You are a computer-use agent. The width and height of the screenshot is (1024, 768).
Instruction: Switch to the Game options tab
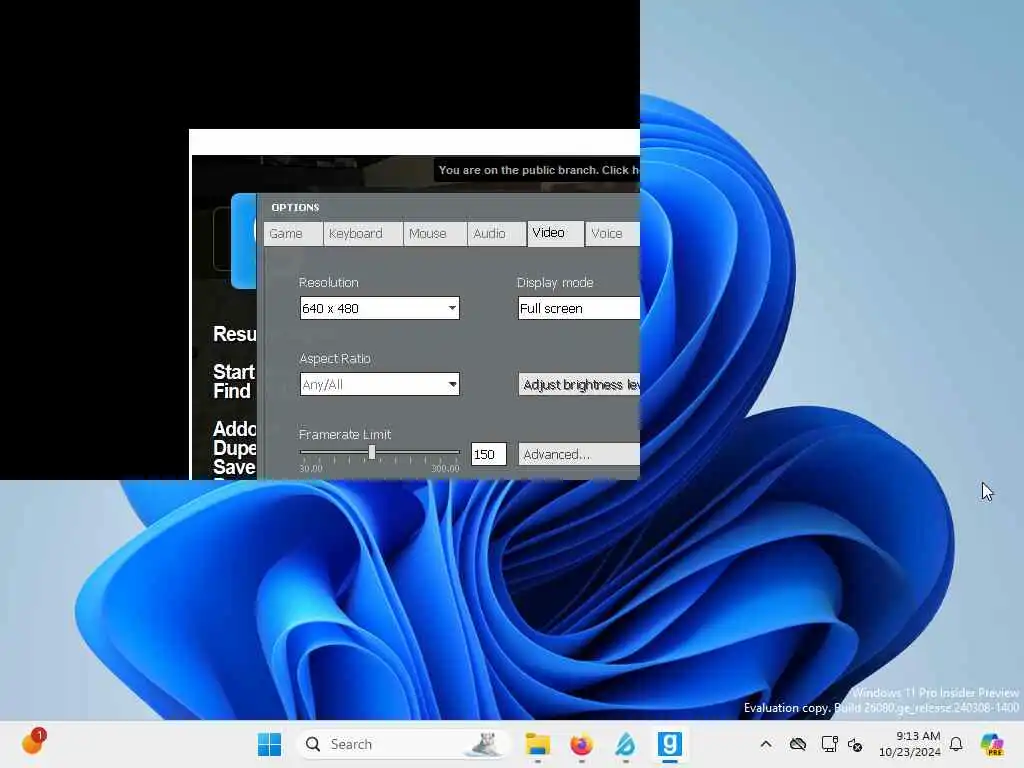pyautogui.click(x=293, y=234)
